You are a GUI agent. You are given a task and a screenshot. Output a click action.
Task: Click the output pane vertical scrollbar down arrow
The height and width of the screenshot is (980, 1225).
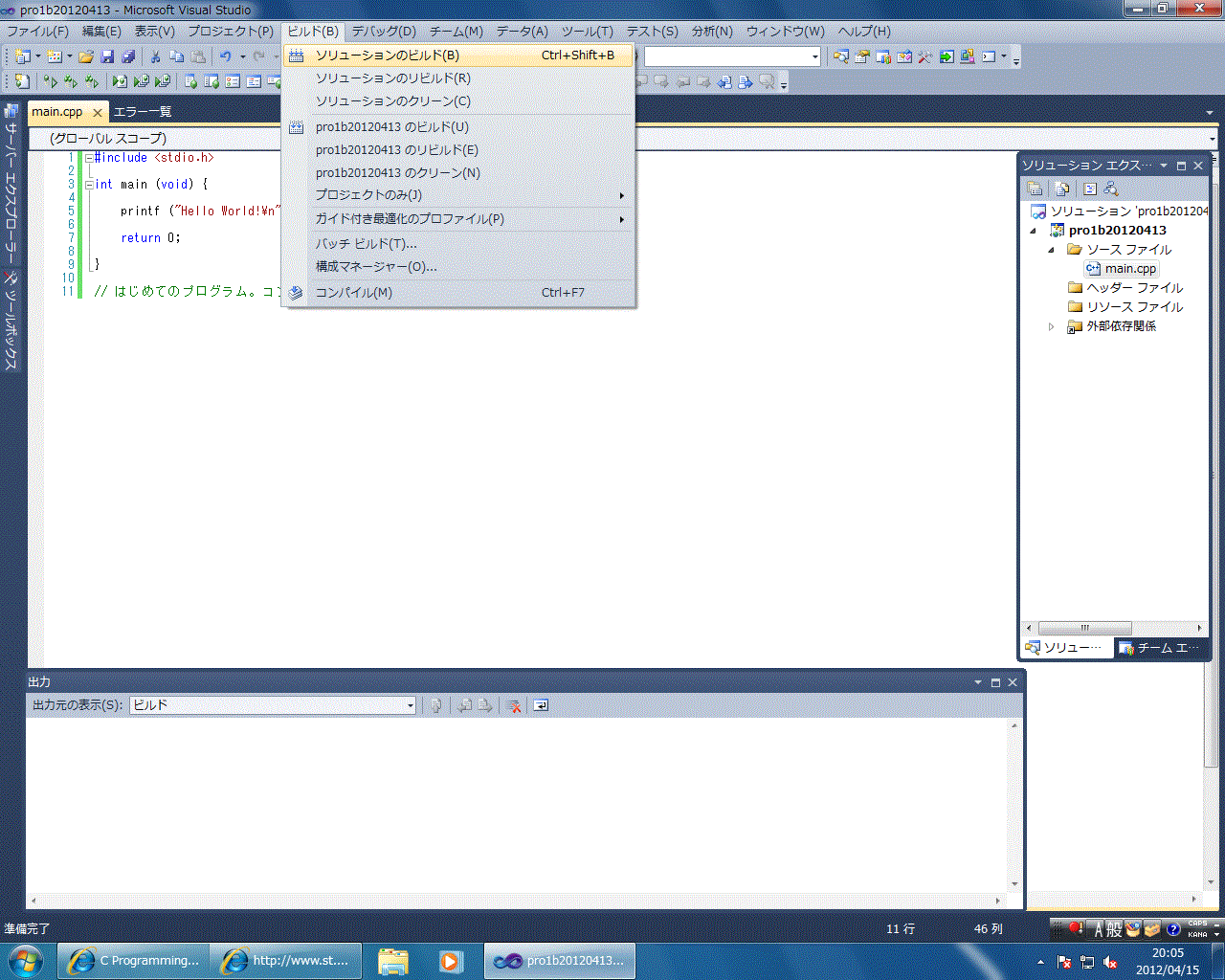(x=1014, y=884)
